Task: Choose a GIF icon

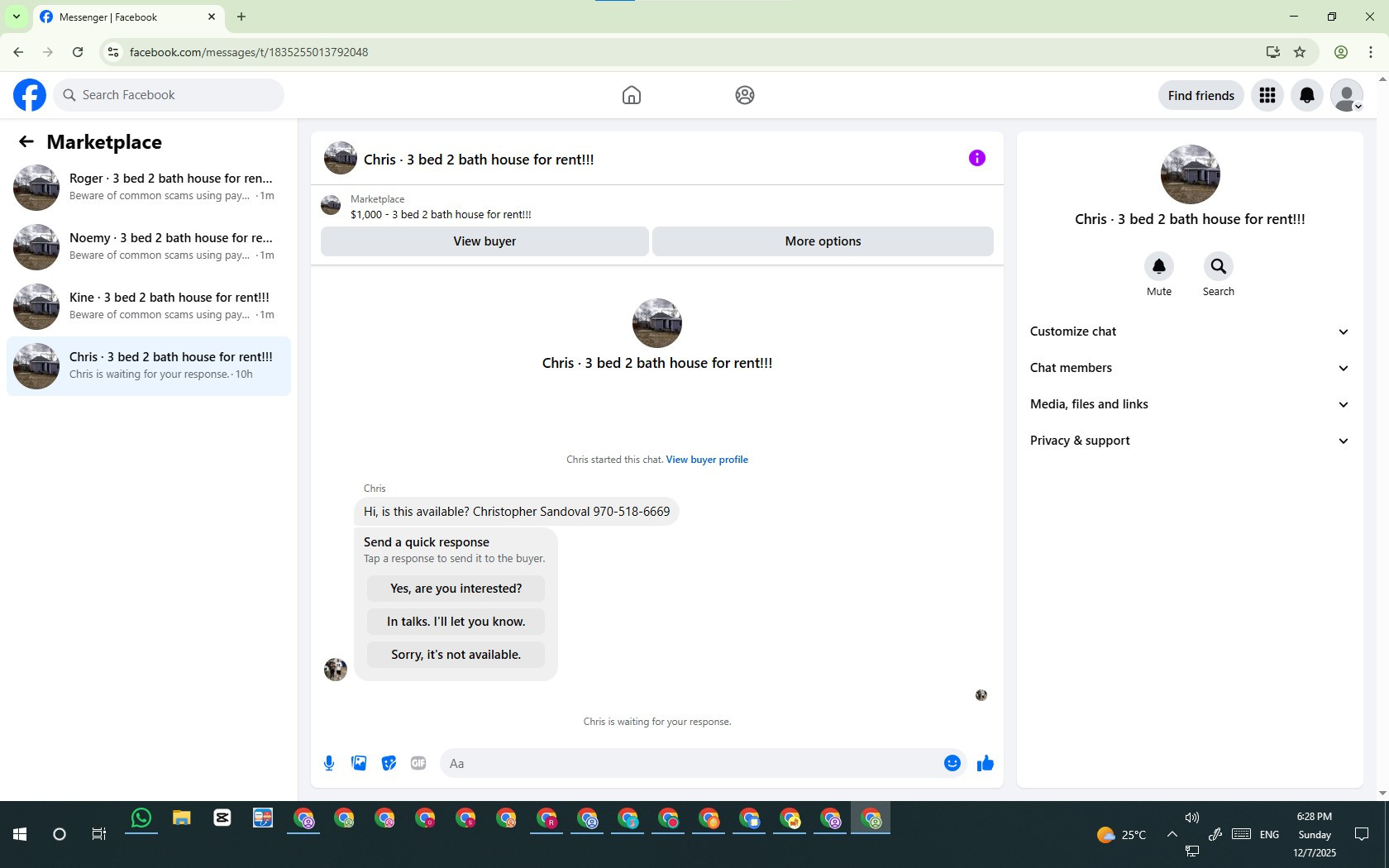Action: [418, 763]
